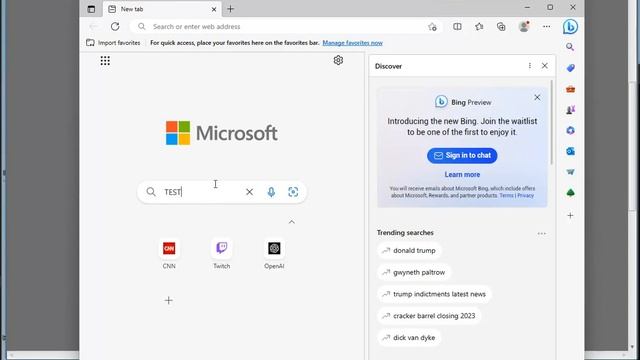Open sidebar Outlook icon
Screen dimensions: 640x360
coord(570,151)
